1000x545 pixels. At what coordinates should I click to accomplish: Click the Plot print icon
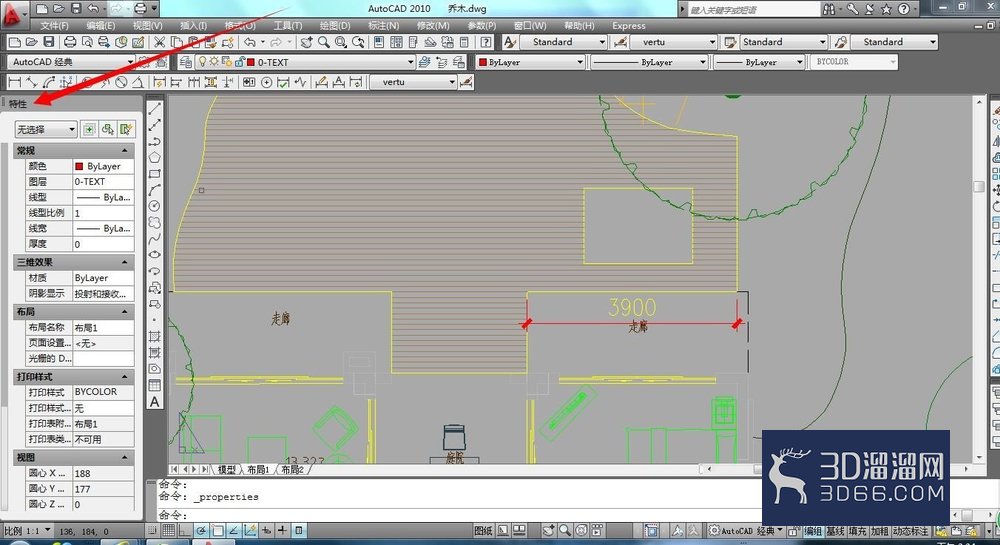point(70,42)
